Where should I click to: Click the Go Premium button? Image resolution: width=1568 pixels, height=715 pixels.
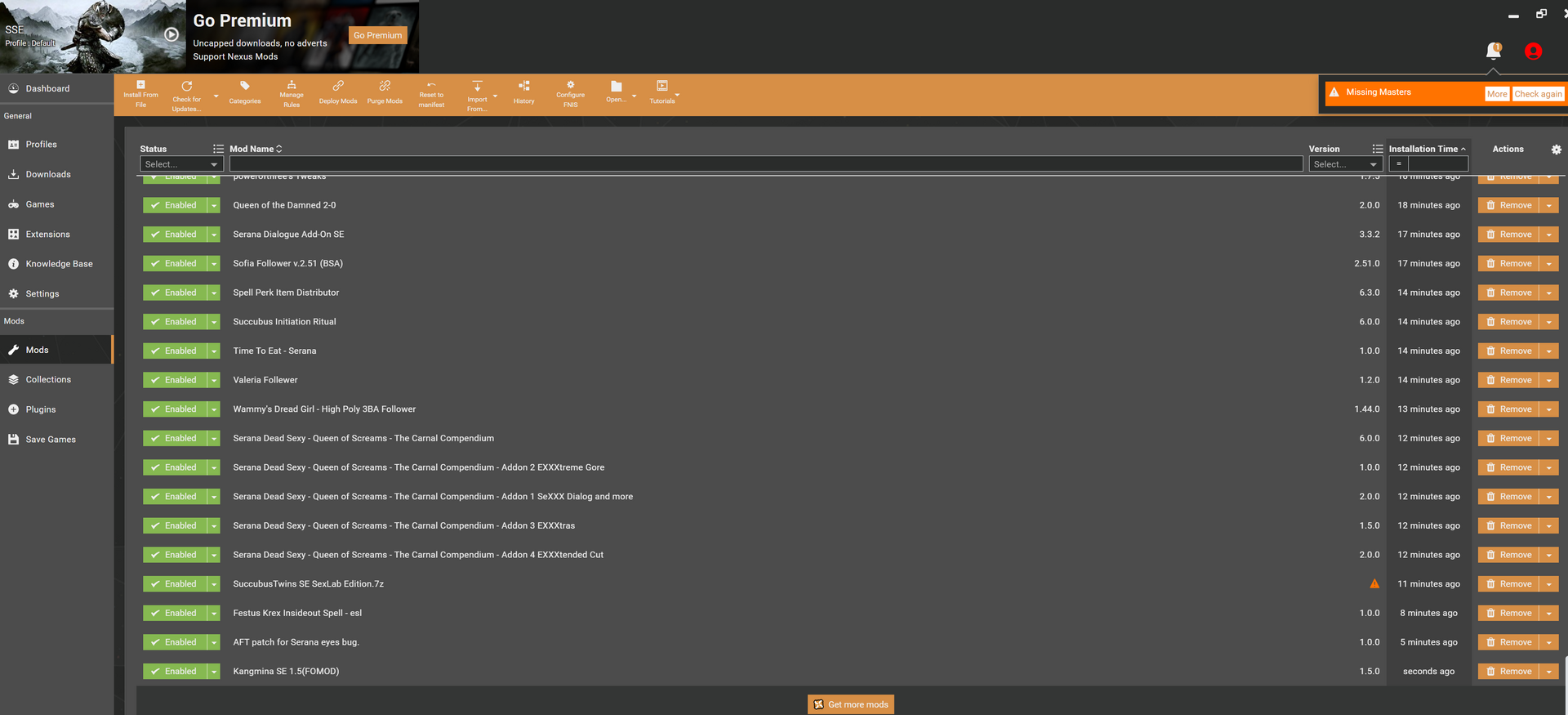click(377, 35)
